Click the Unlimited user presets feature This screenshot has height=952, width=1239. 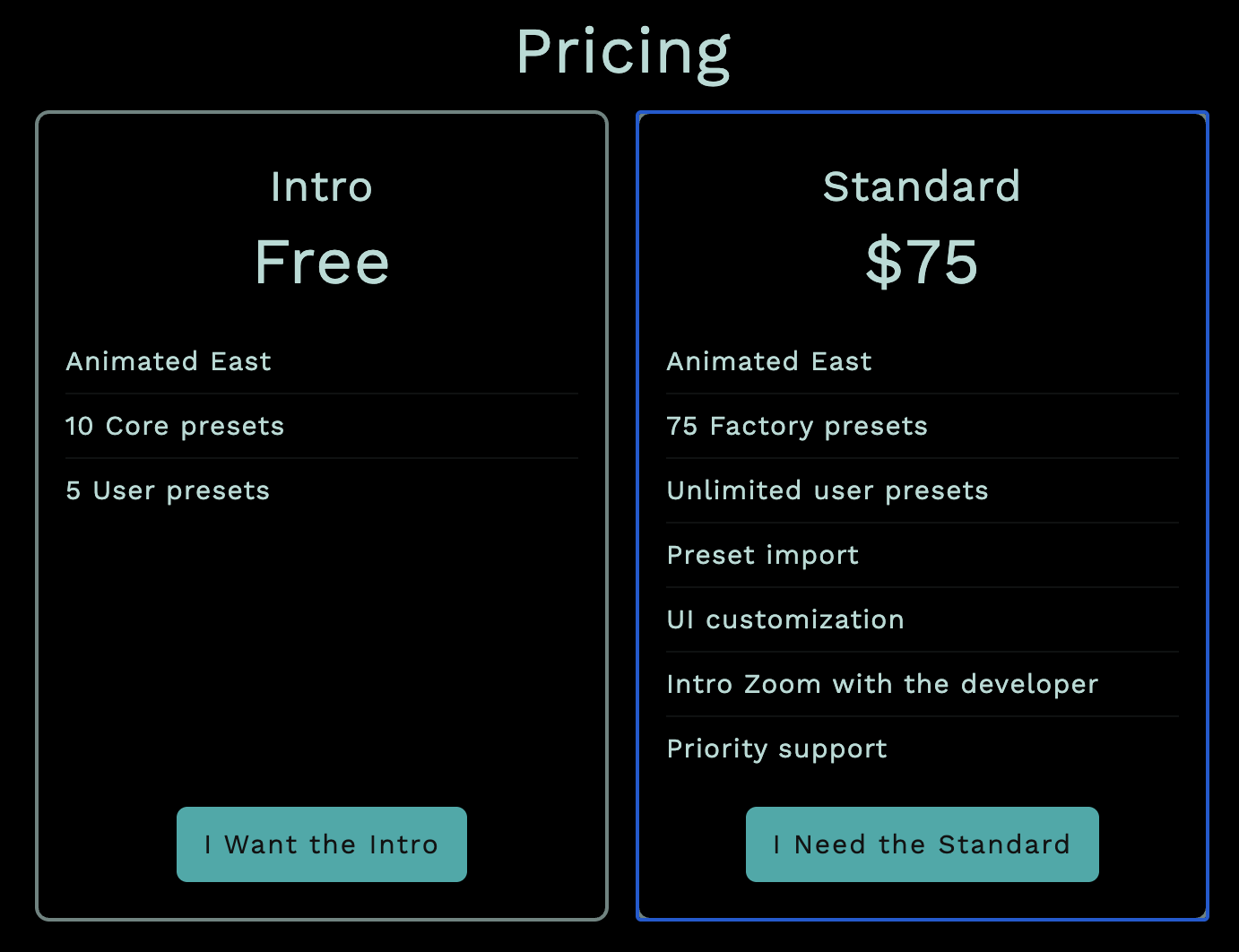point(827,490)
